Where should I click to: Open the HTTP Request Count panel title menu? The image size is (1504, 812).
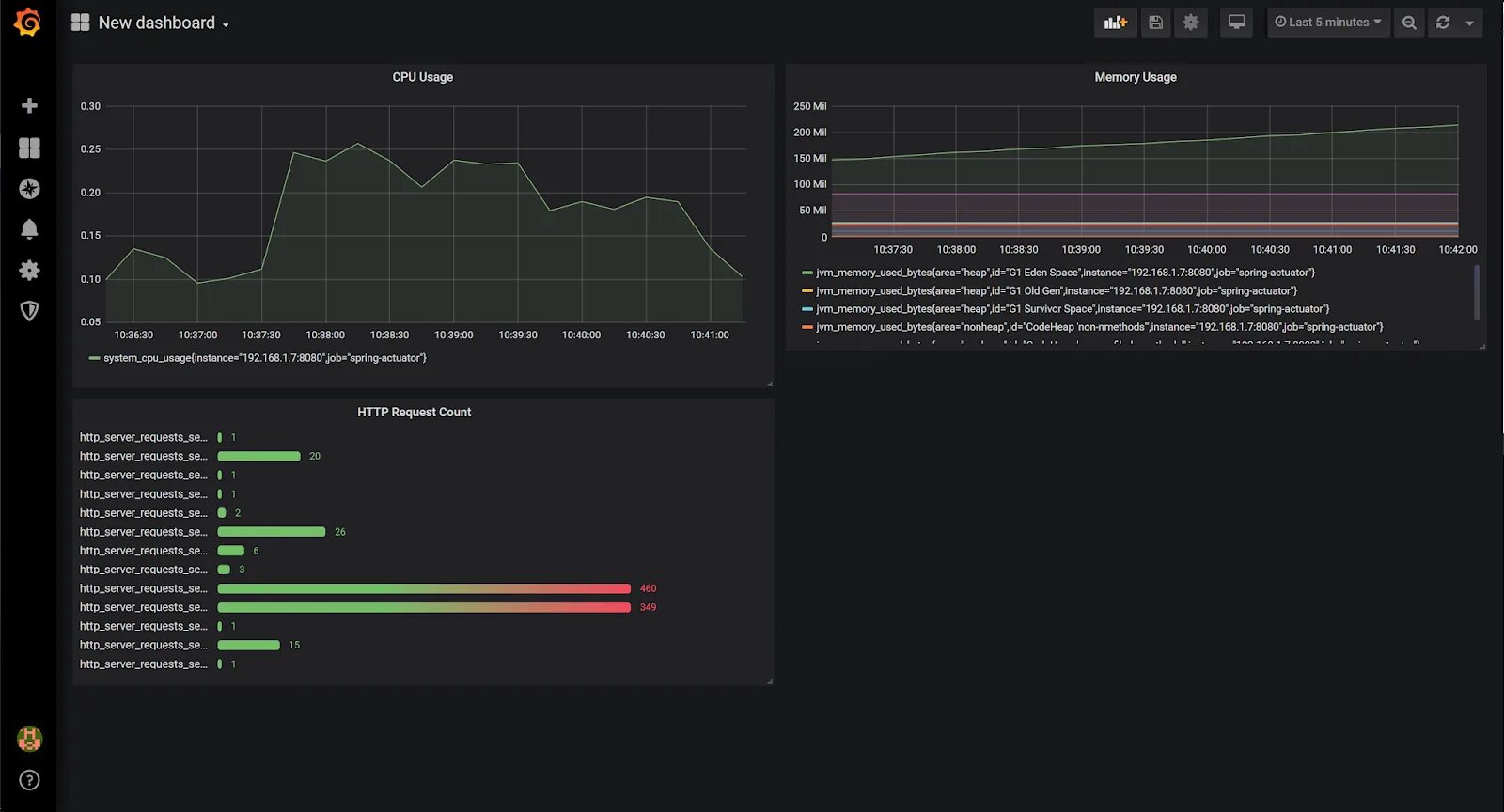tap(414, 412)
